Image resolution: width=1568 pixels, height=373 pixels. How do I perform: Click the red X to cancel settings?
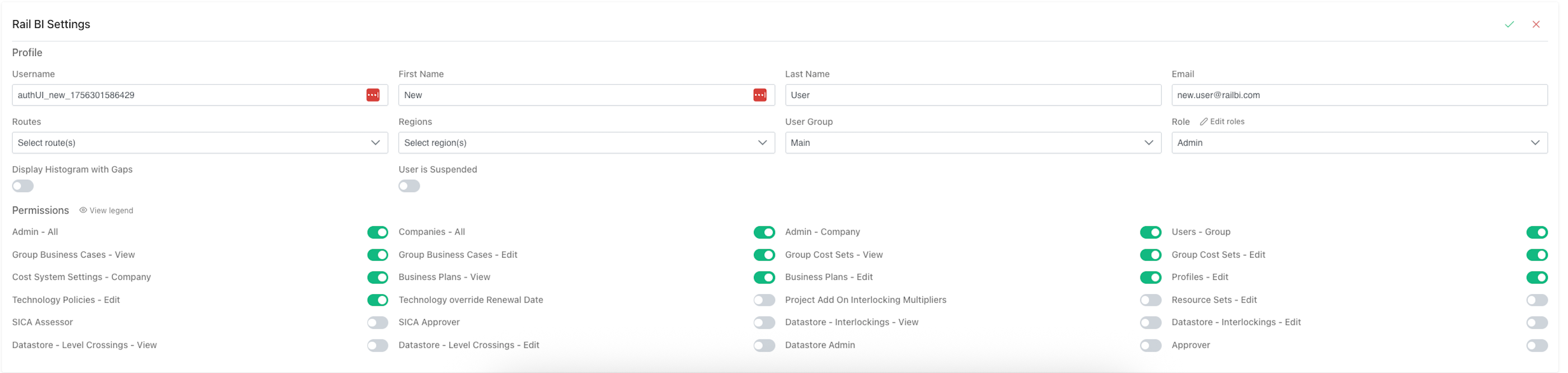1536,25
